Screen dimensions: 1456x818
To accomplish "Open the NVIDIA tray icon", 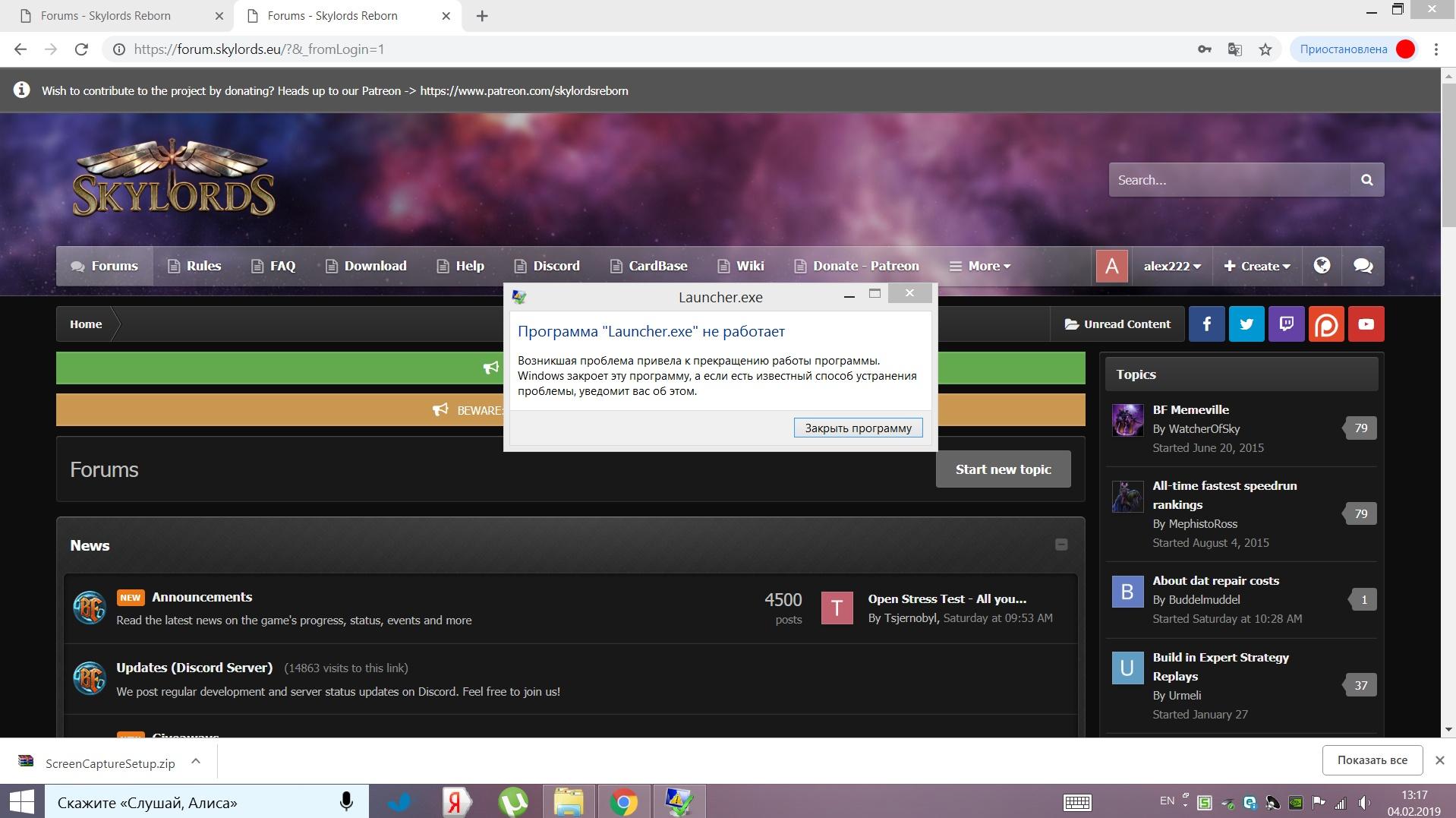I will [x=1296, y=803].
